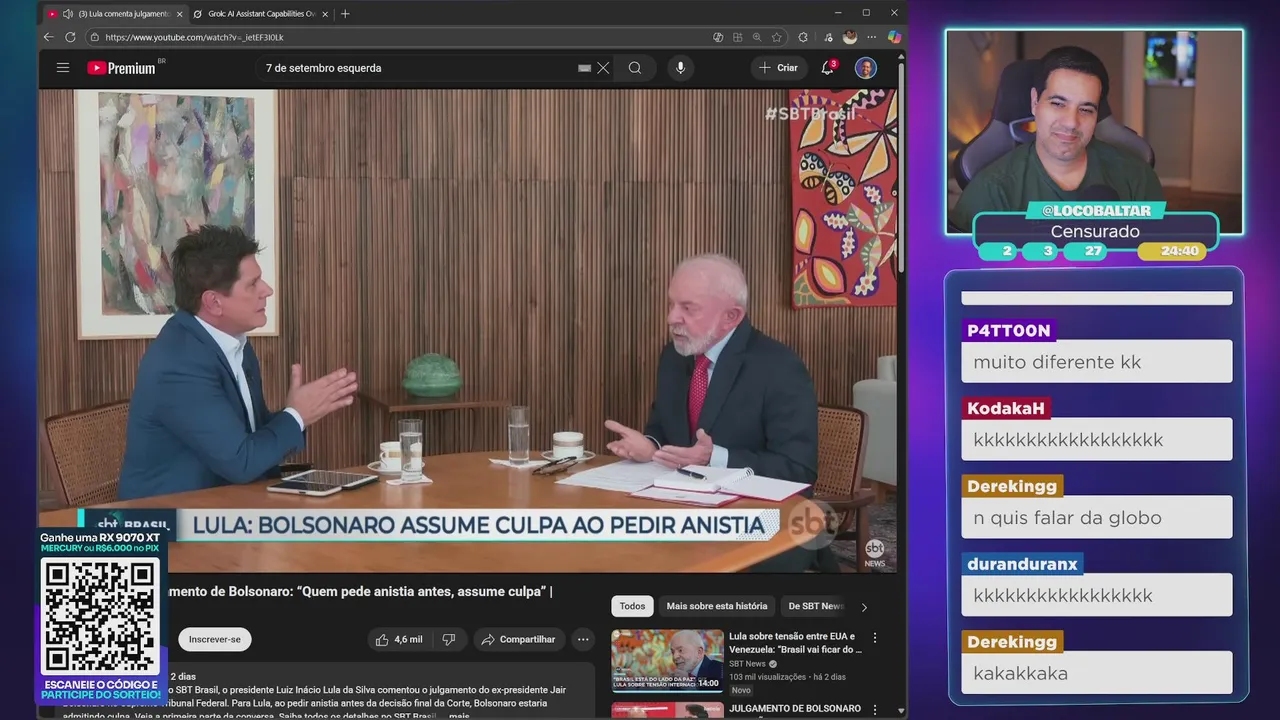The height and width of the screenshot is (720, 1280).
Task: Open the zoom magnifier icon in address bar
Action: 757,37
